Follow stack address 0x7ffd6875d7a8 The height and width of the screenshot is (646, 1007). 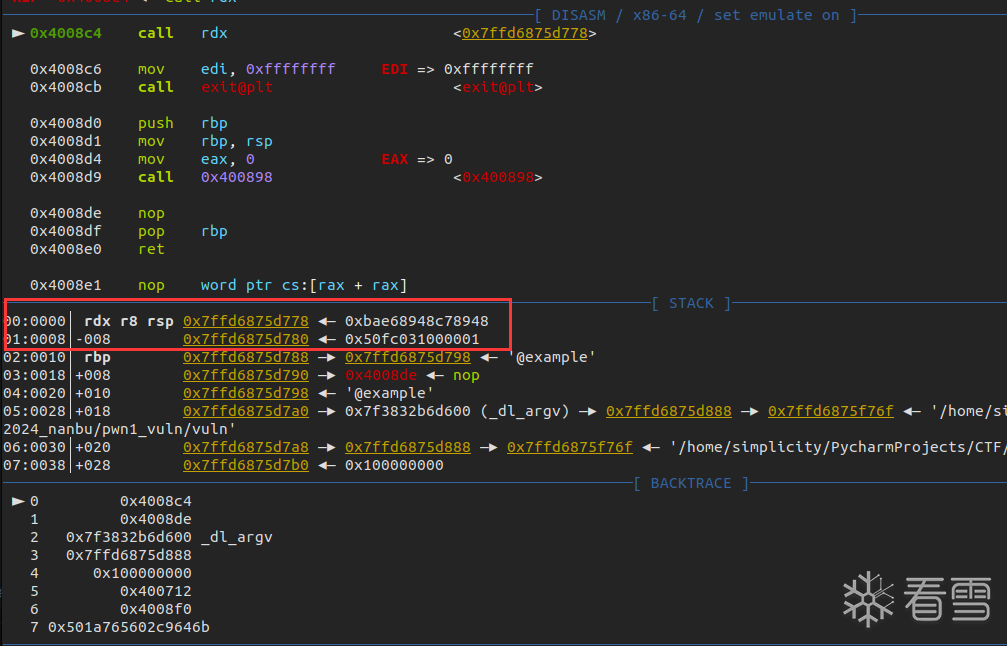245,447
